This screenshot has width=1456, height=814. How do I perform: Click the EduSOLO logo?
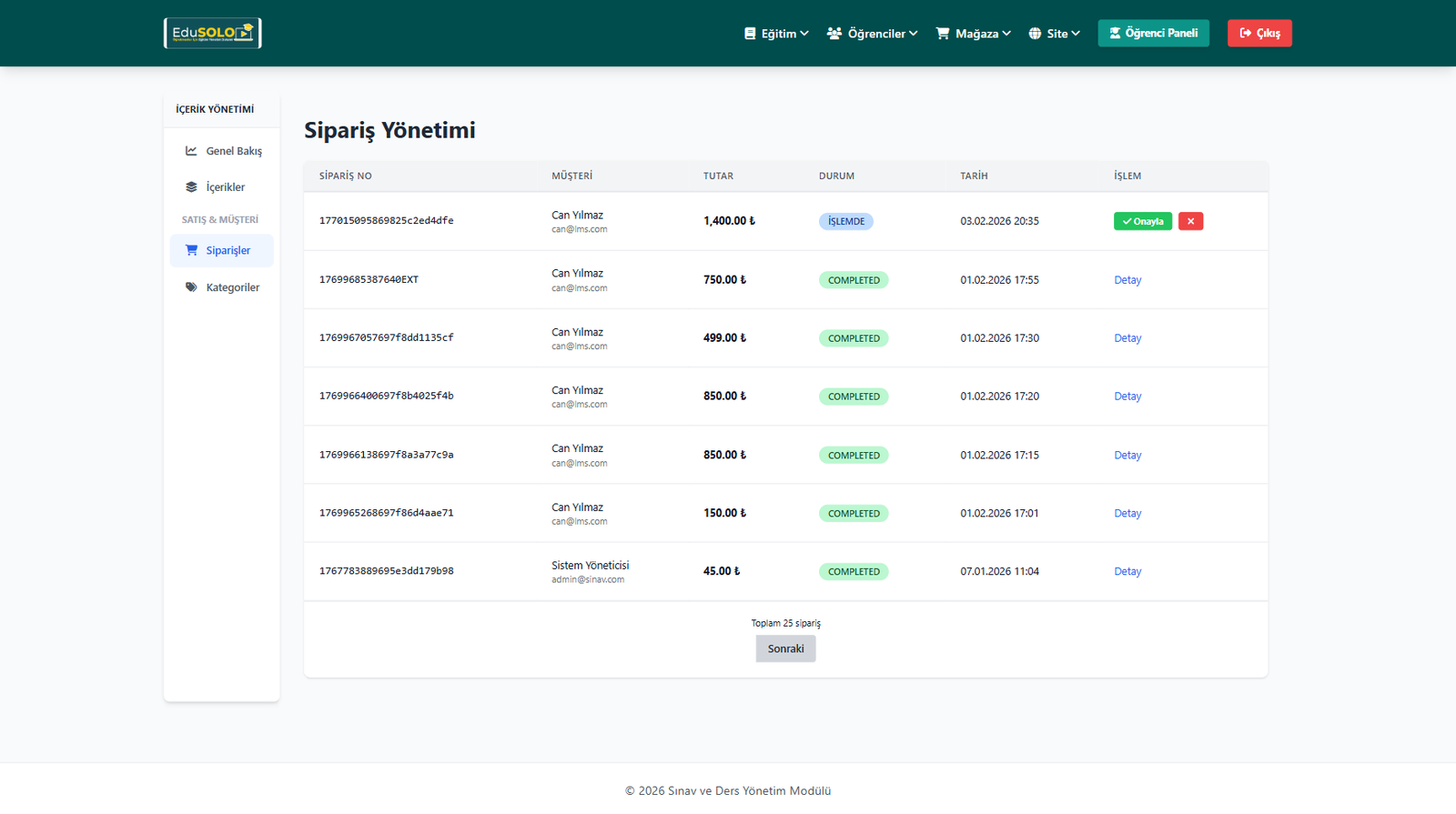click(212, 34)
